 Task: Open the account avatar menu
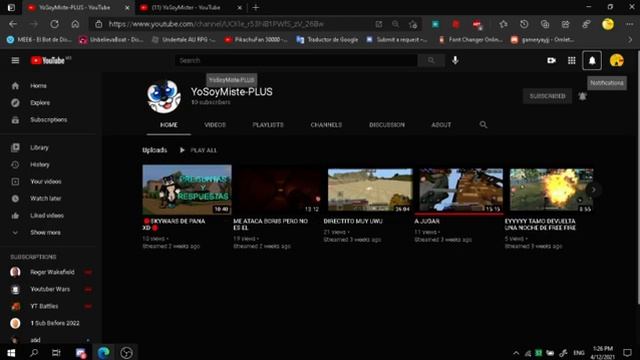tap(616, 60)
